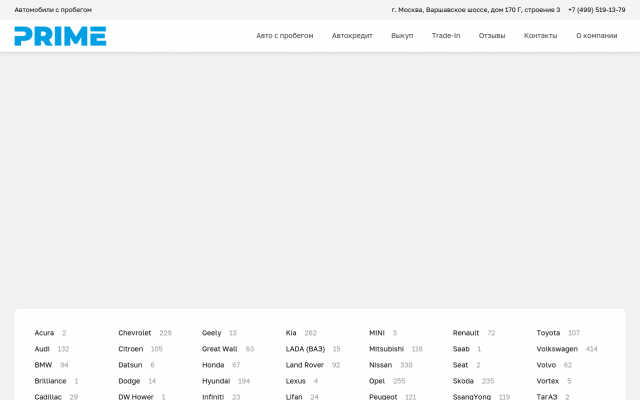Image resolution: width=640 pixels, height=400 pixels.
Task: Select the Lifan brand
Action: point(294,396)
